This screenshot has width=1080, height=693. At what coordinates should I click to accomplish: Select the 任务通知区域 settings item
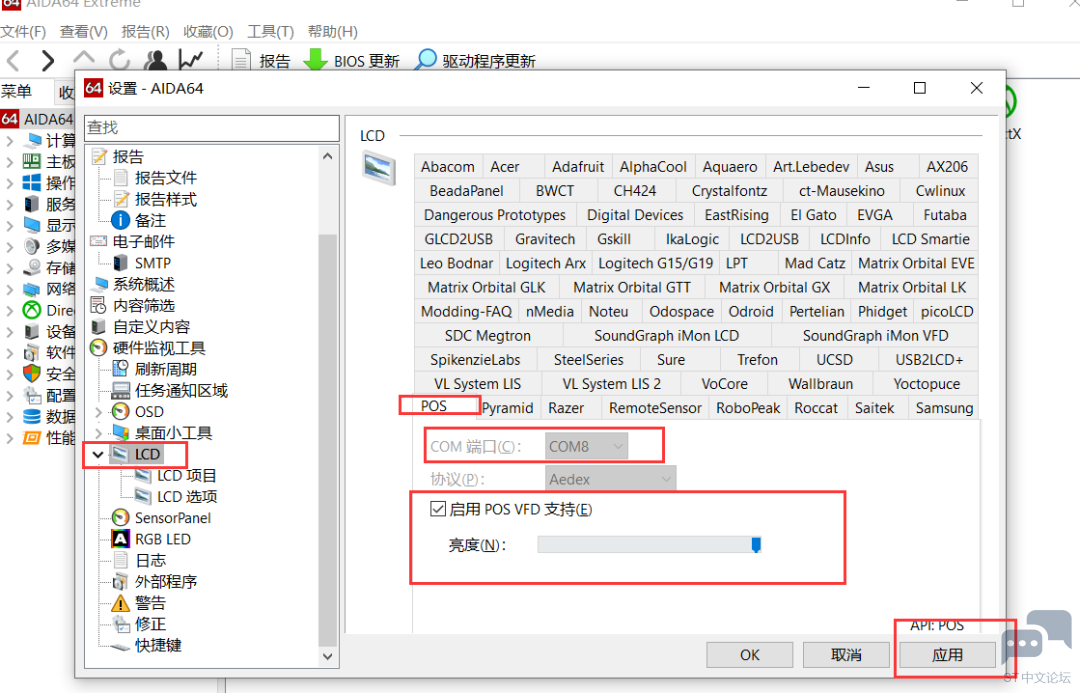click(181, 391)
